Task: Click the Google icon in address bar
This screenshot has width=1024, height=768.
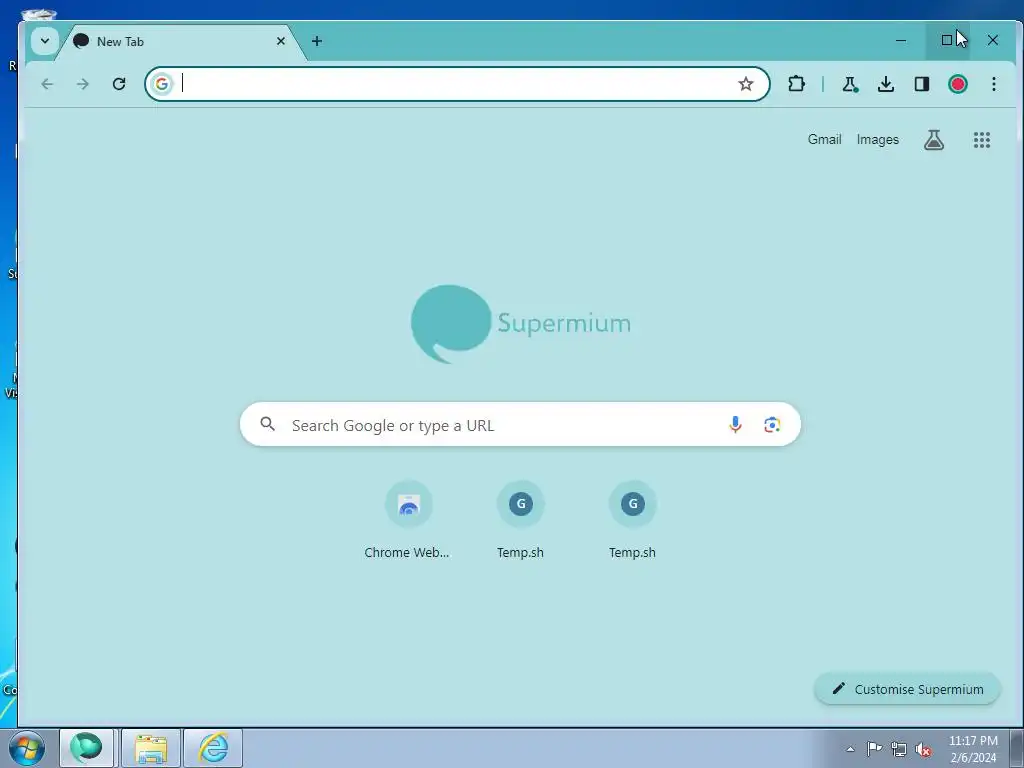Action: point(161,84)
